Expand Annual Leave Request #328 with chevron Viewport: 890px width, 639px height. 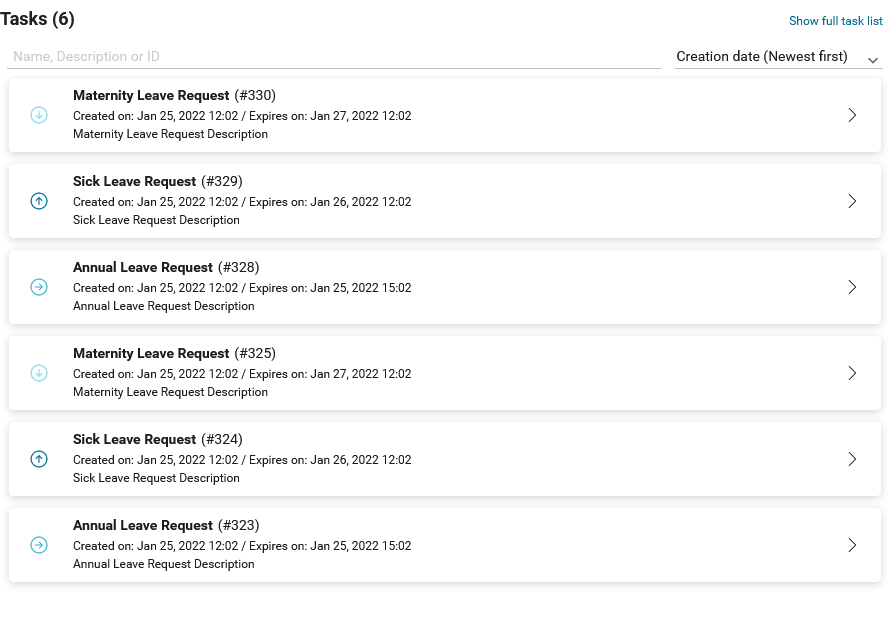pyautogui.click(x=852, y=287)
